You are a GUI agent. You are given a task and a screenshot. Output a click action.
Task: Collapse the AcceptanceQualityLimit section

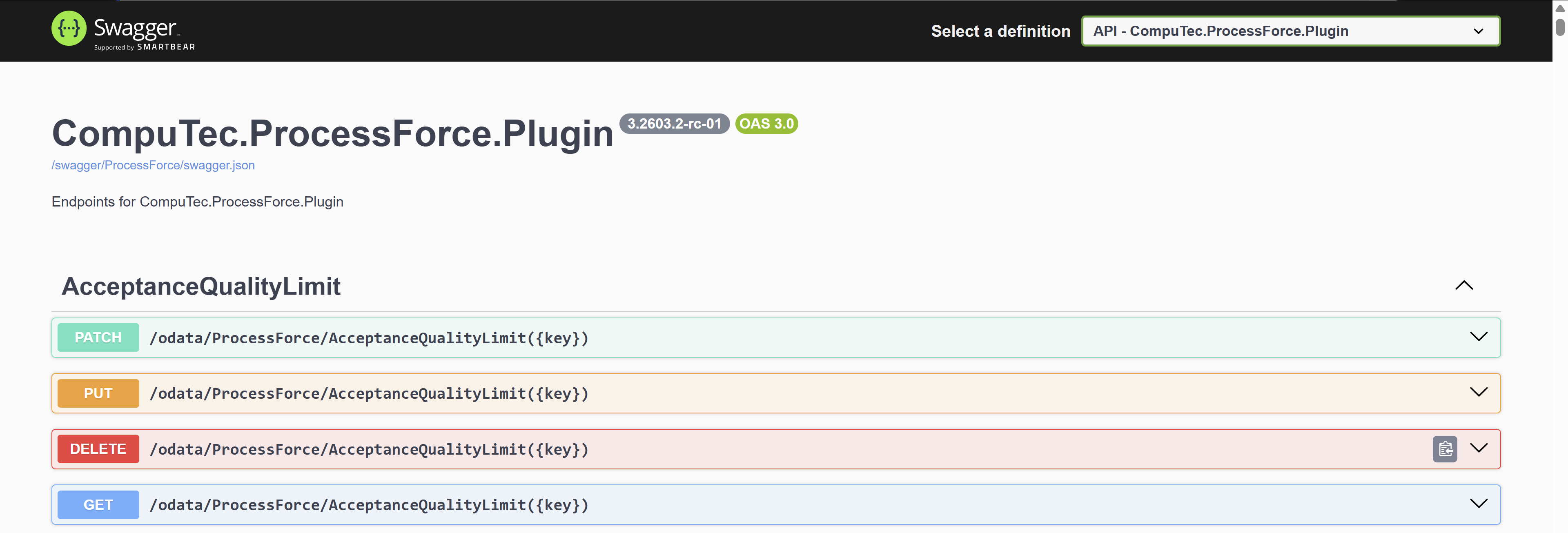[1464, 285]
